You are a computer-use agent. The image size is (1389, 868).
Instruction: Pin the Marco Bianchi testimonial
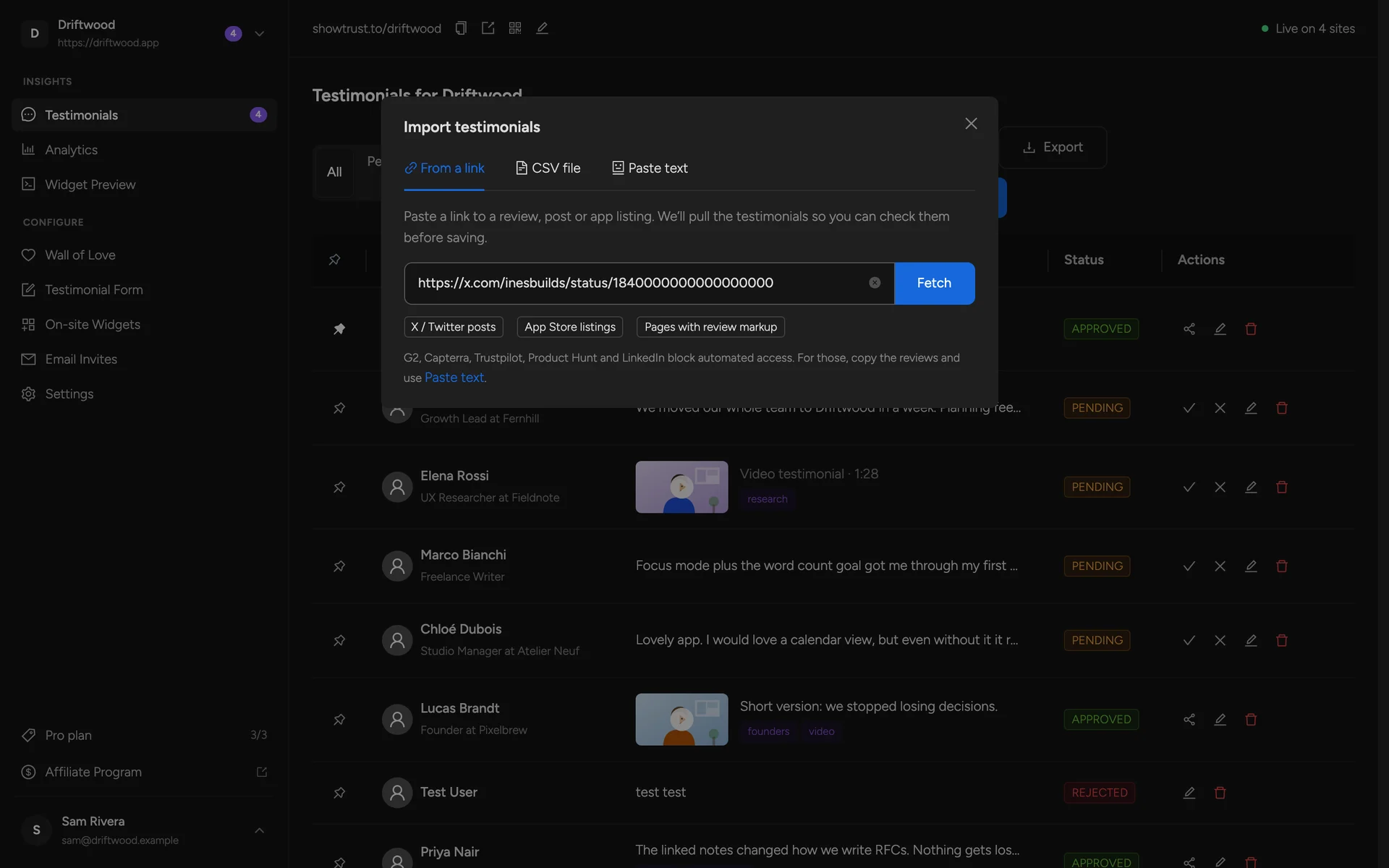pyautogui.click(x=339, y=566)
